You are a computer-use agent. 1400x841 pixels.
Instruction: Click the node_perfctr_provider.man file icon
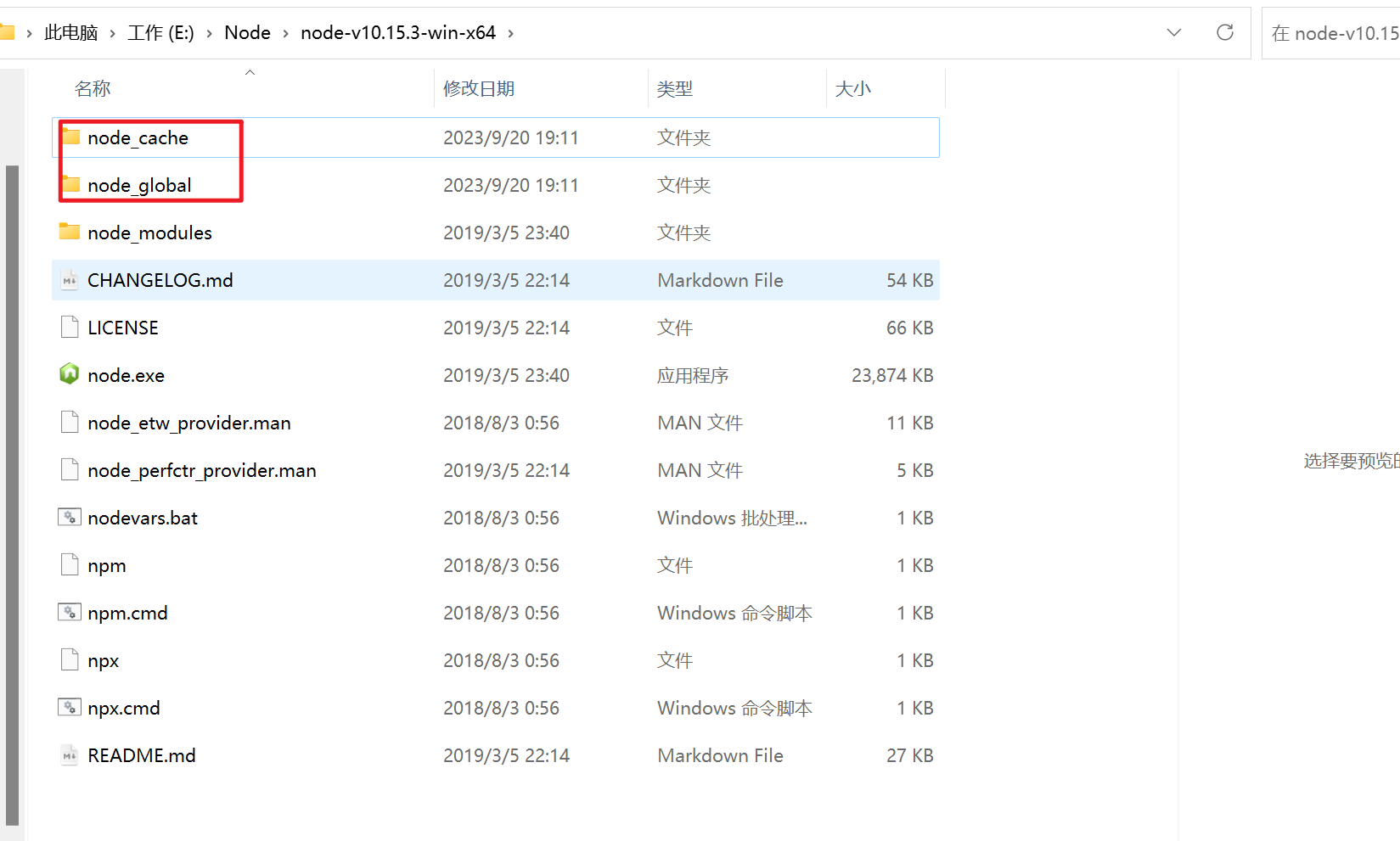click(x=70, y=469)
